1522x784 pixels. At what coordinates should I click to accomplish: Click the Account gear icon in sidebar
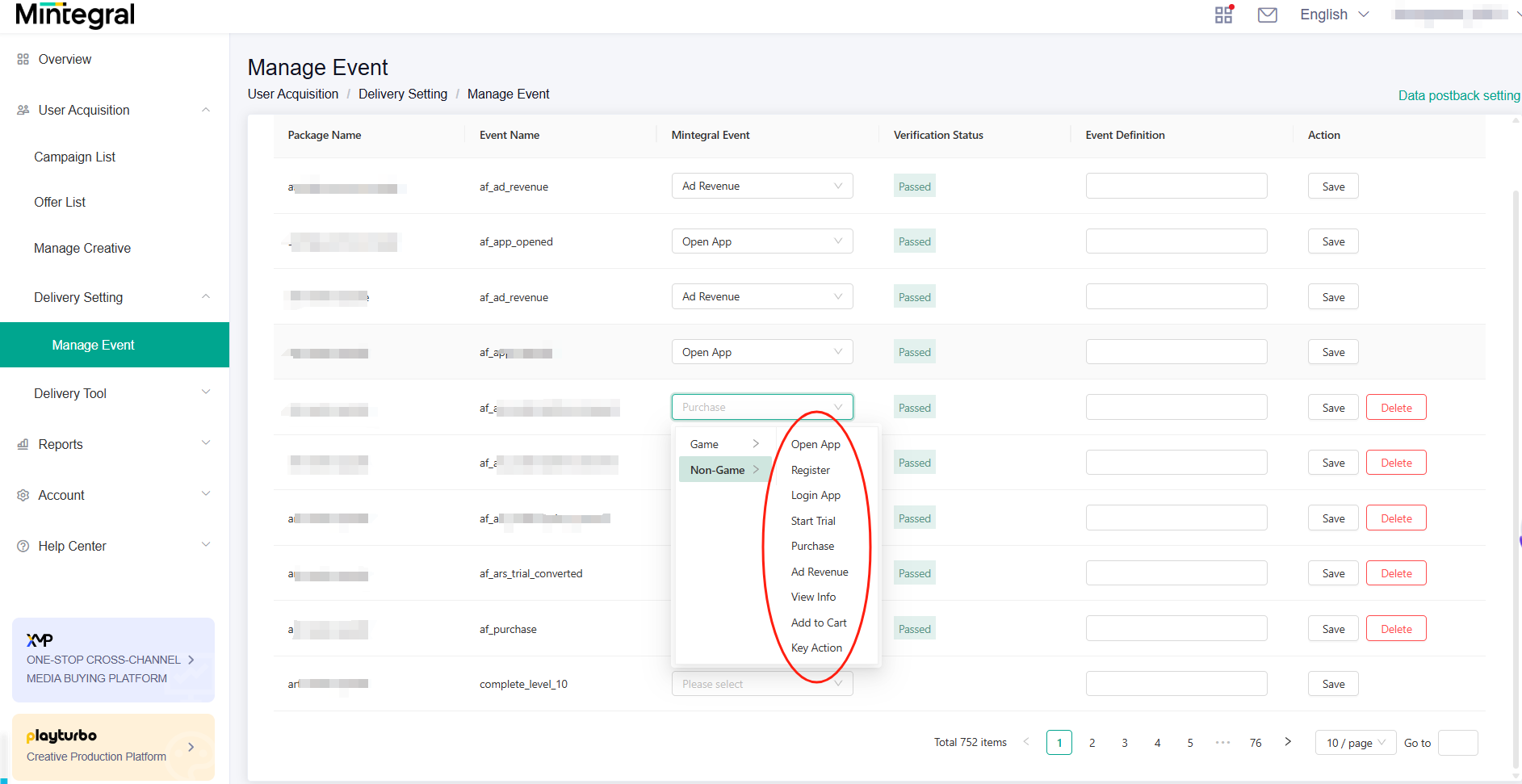(23, 495)
